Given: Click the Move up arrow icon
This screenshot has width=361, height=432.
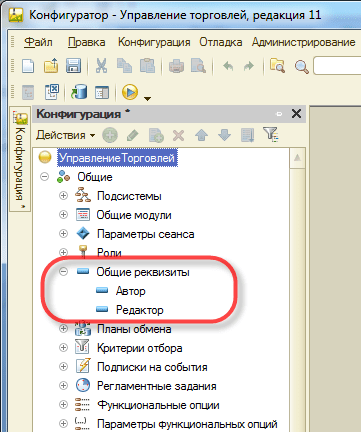Looking at the screenshot, I should coord(201,135).
